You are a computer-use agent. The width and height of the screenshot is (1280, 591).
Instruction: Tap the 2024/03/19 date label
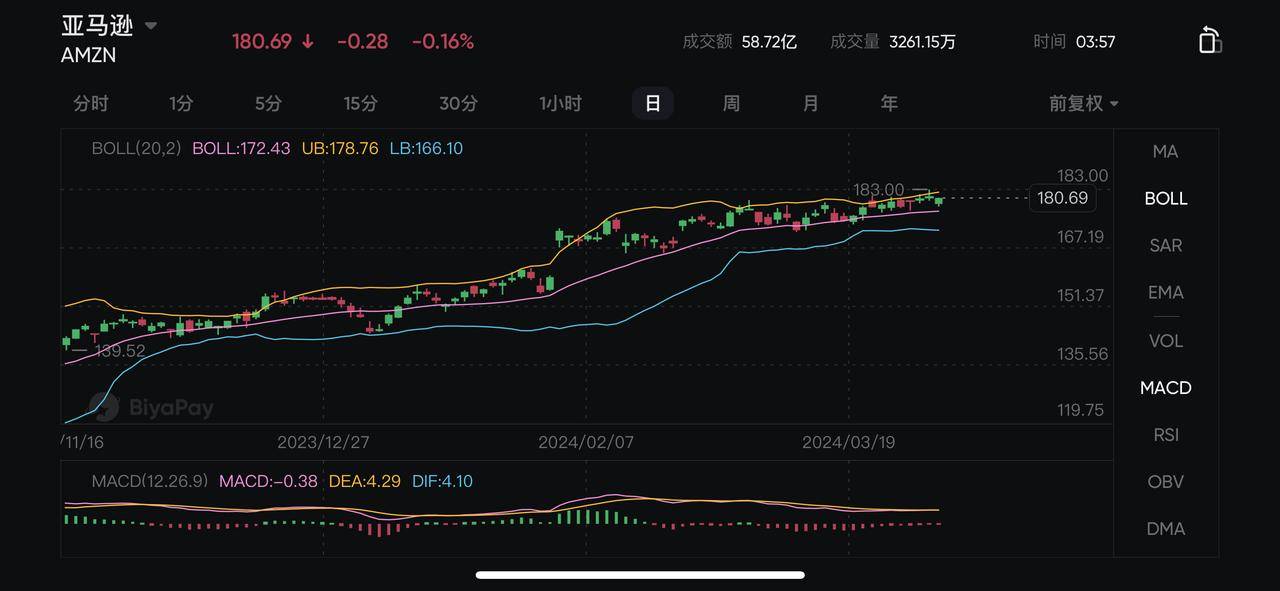848,442
